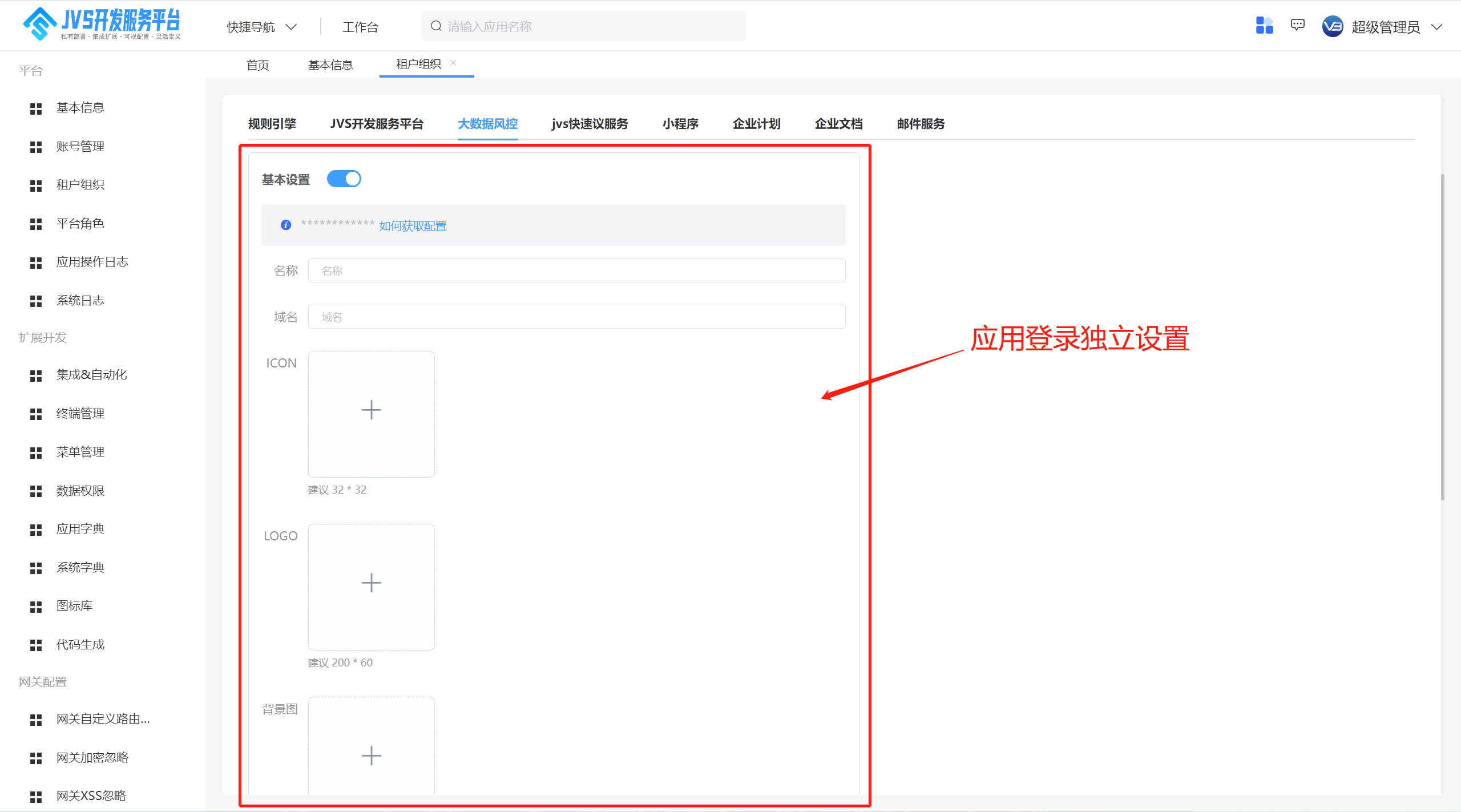Open the jvs快速议服务 tab

click(590, 124)
